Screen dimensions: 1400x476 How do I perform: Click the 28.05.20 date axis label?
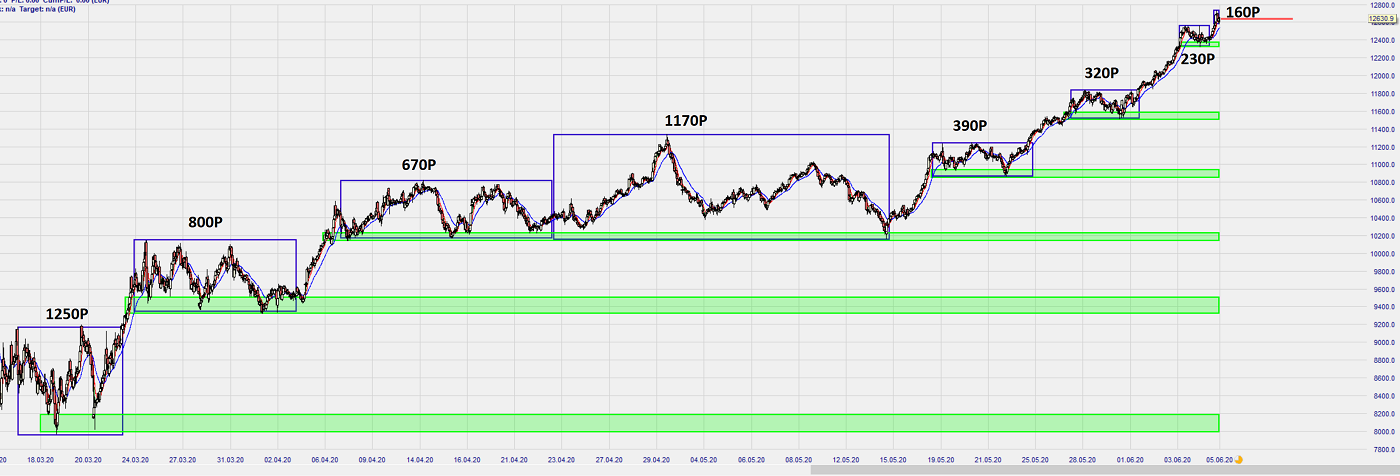1081,460
